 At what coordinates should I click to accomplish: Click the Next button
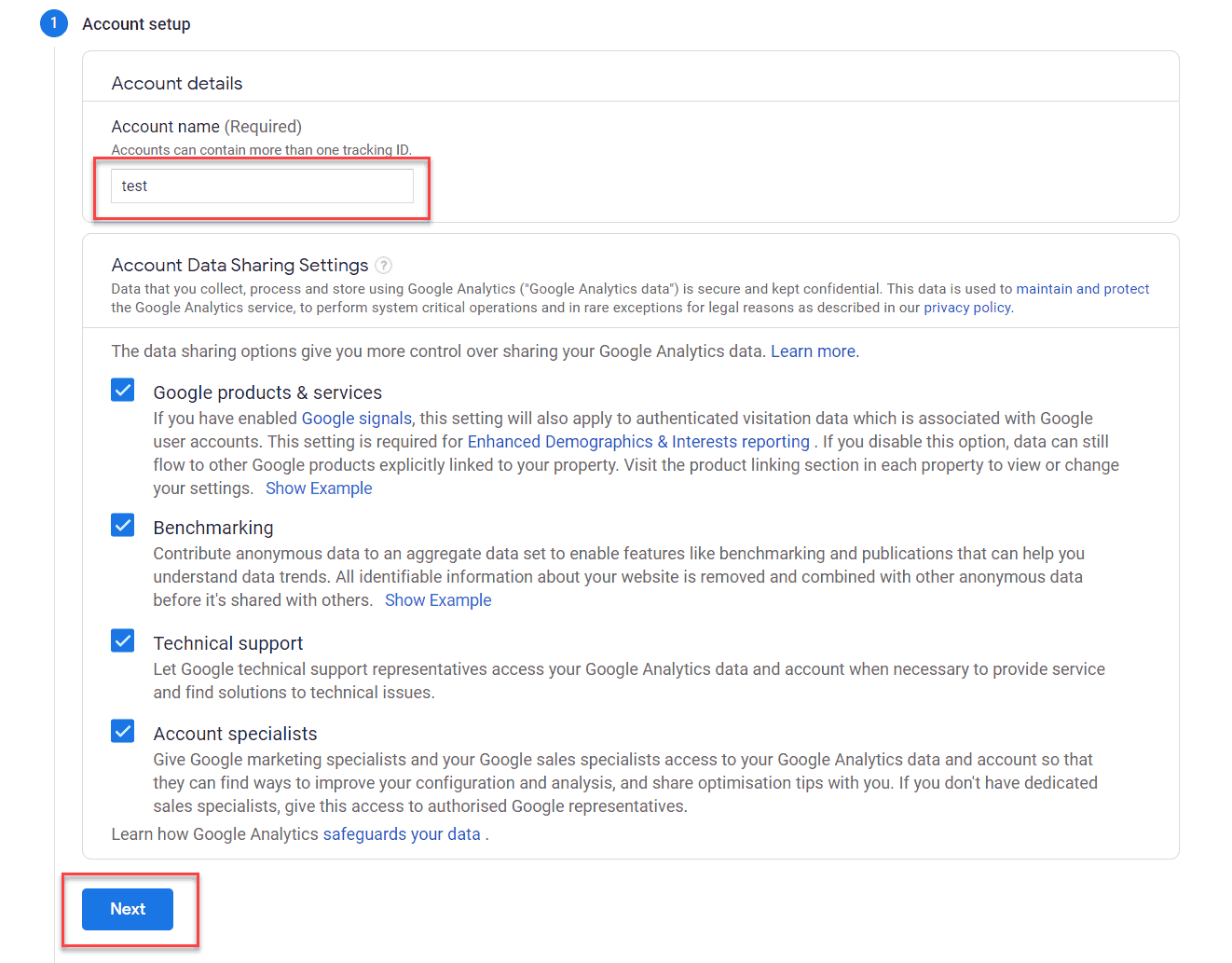(x=128, y=909)
